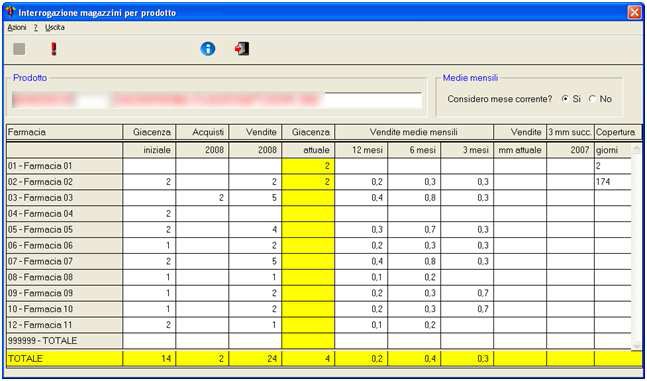Select row 06 - Farmacia 06
647x381 pixels.
point(64,245)
